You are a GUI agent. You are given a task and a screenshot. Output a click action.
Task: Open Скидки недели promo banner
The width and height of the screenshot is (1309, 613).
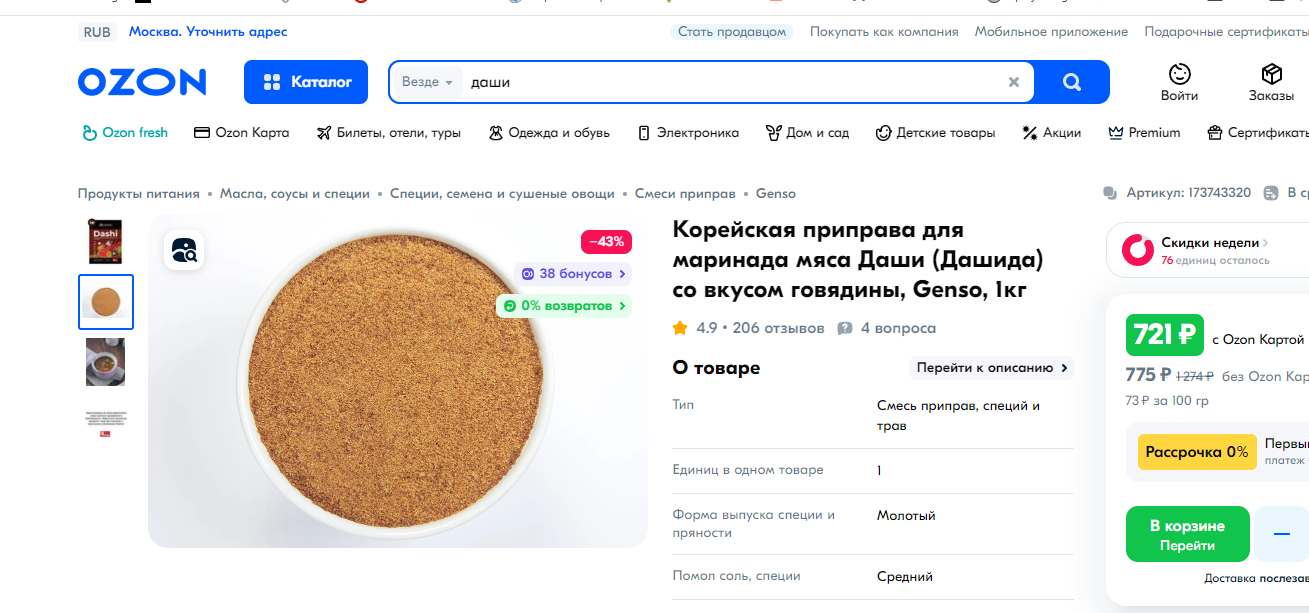1208,250
